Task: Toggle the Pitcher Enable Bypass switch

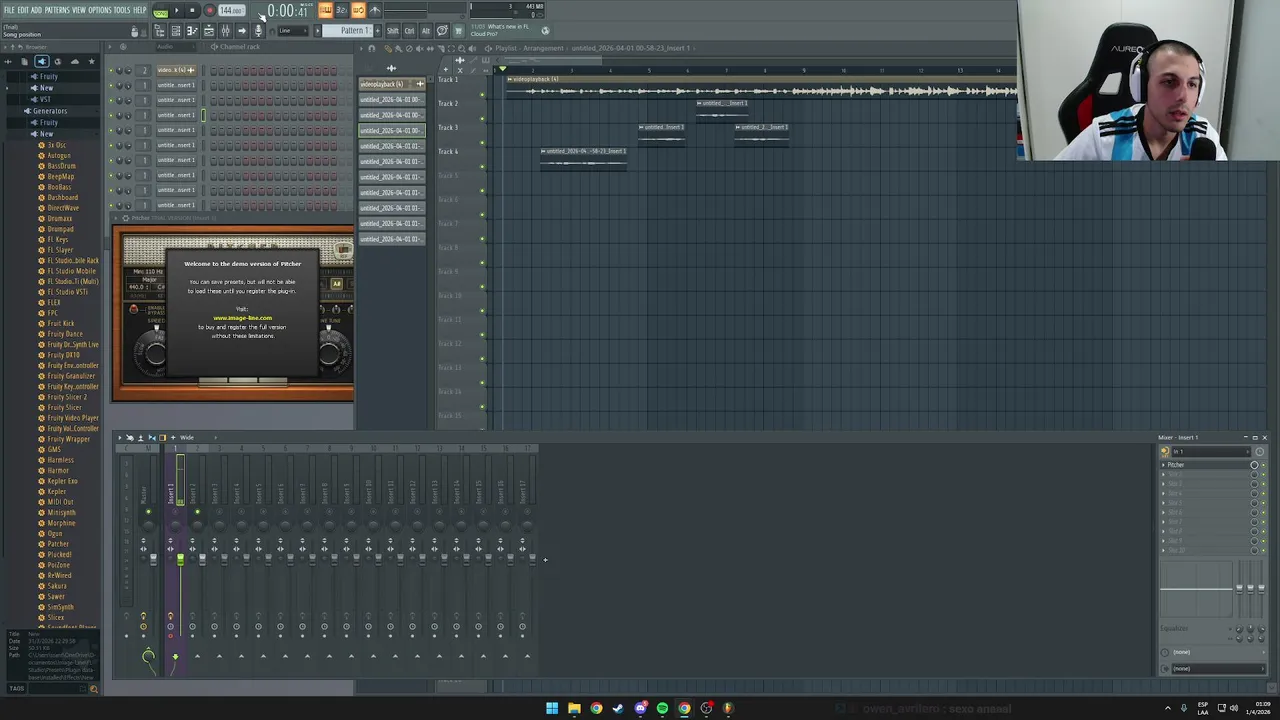Action: pyautogui.click(x=134, y=309)
